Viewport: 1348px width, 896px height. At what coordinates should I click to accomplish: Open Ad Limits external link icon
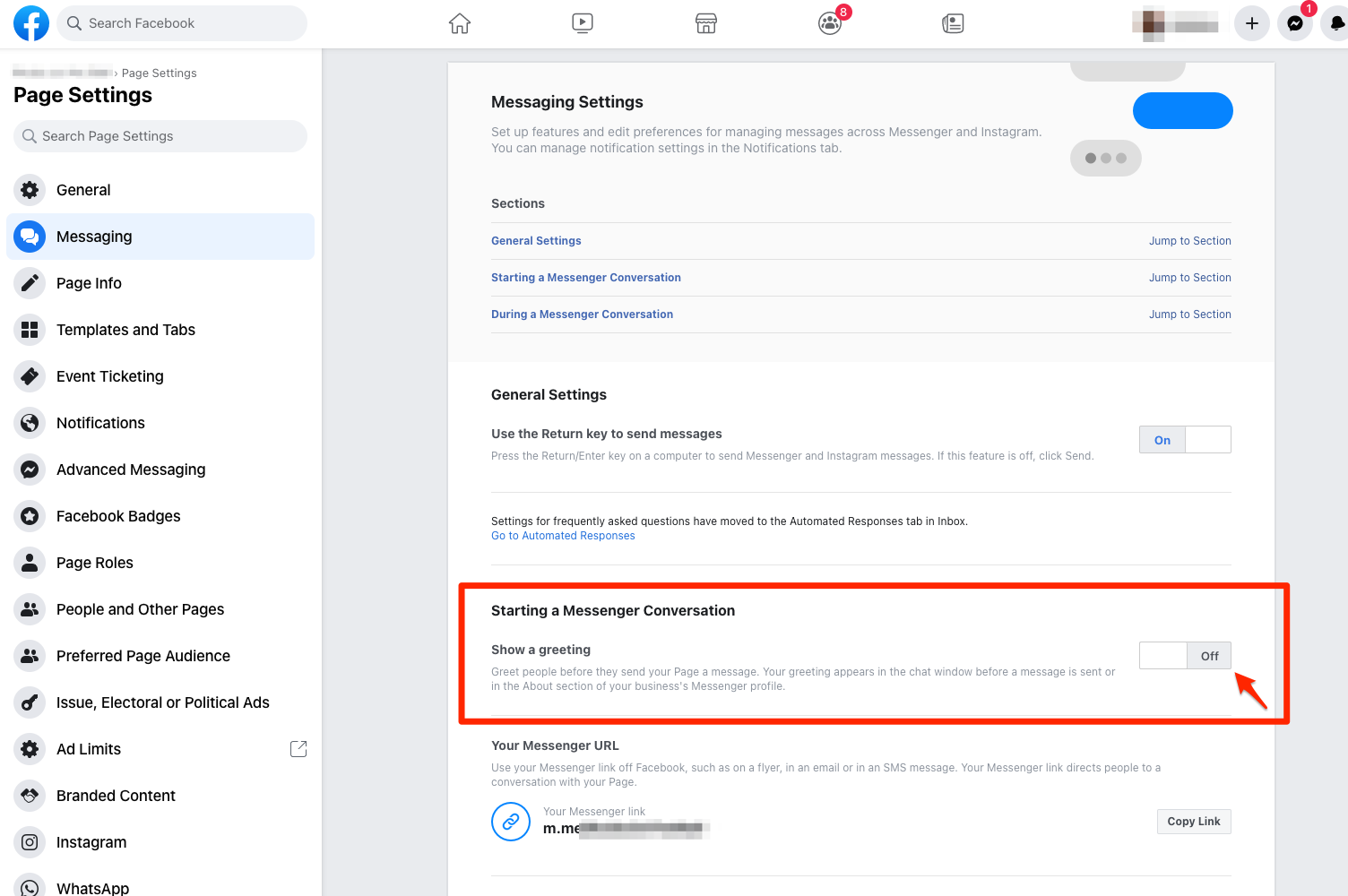[x=298, y=749]
